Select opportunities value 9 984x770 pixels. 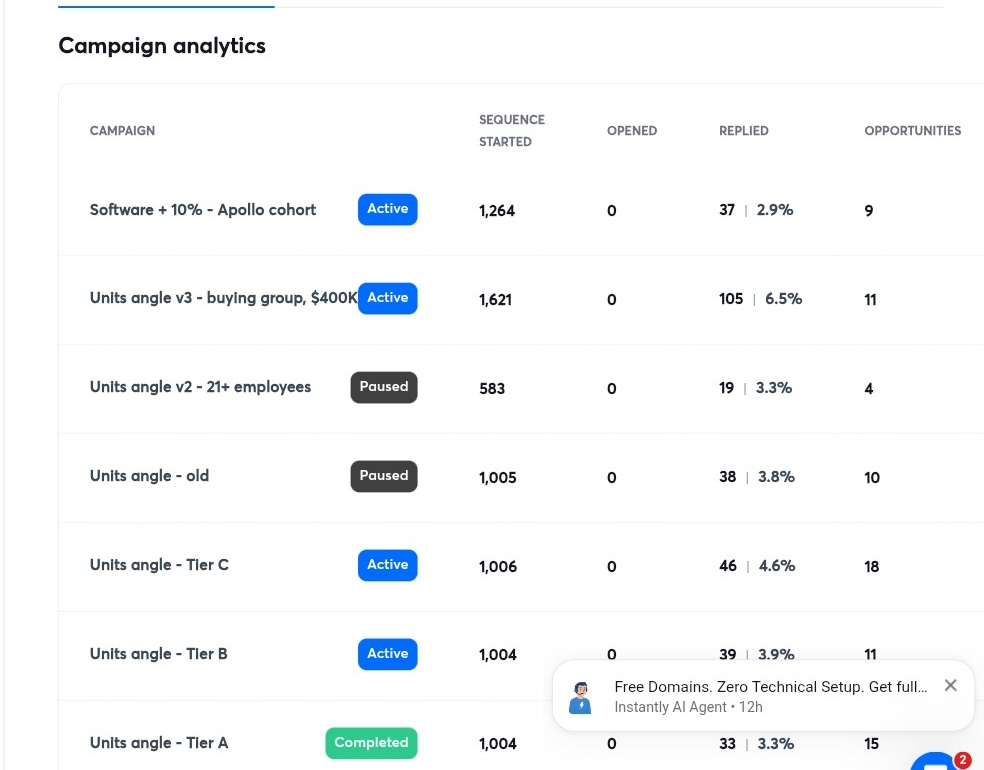[869, 211]
